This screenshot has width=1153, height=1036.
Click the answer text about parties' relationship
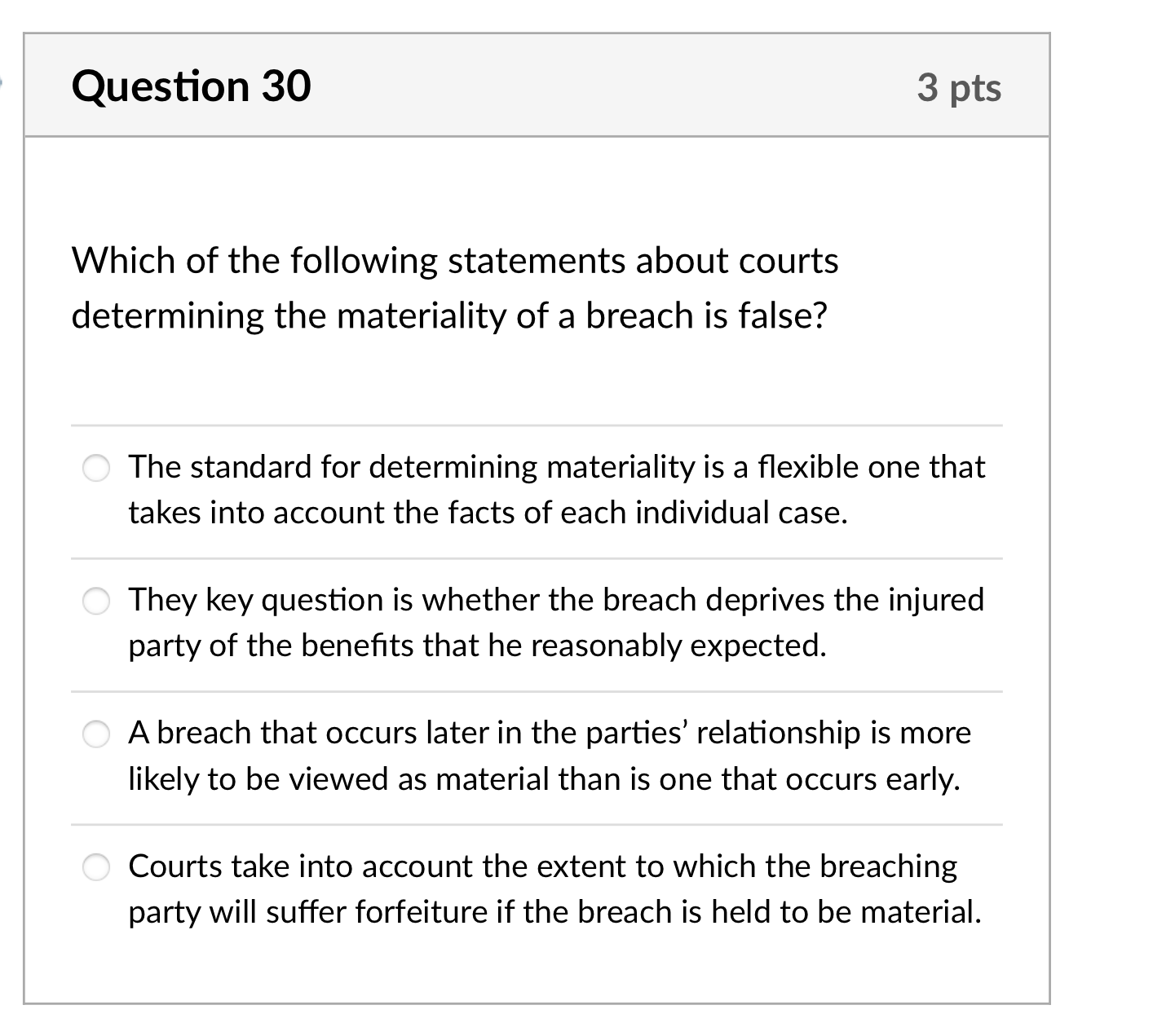click(548, 732)
